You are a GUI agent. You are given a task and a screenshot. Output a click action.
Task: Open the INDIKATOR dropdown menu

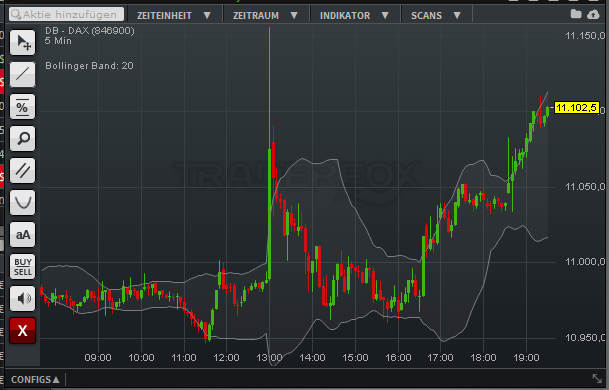click(x=354, y=16)
